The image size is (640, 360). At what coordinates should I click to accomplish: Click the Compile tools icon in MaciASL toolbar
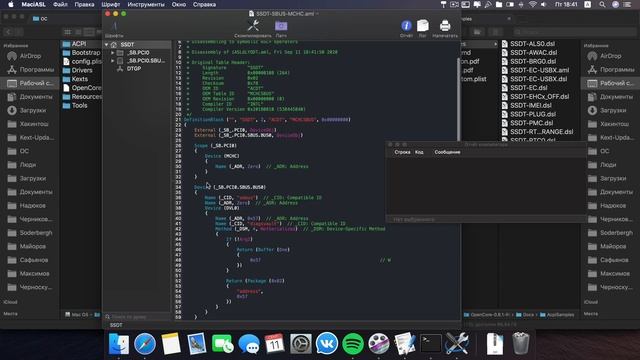pos(253,26)
